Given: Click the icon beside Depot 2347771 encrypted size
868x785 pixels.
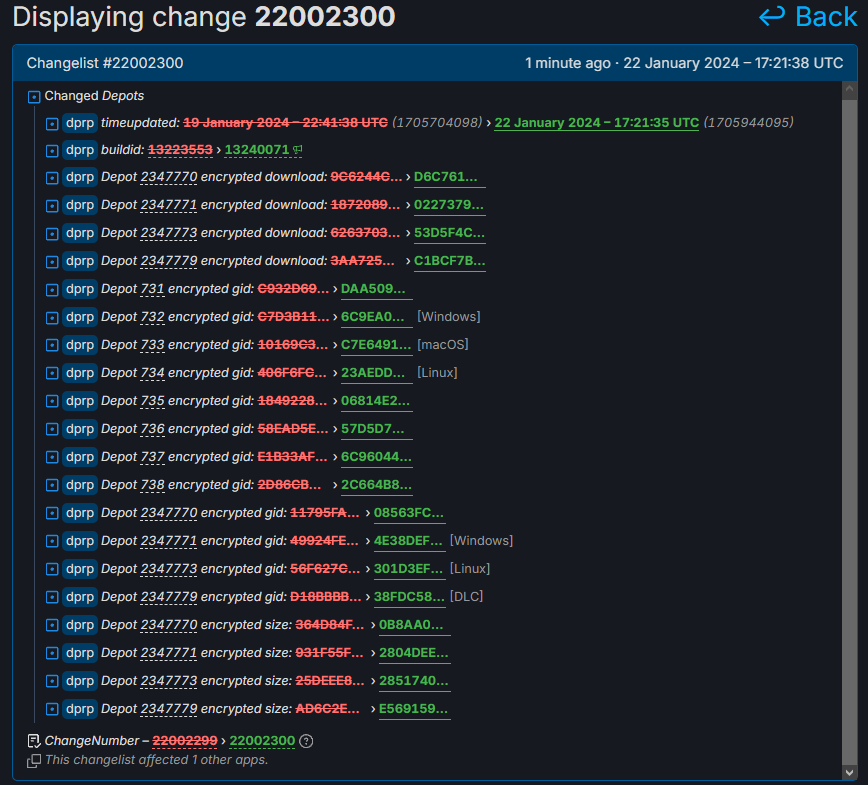Looking at the screenshot, I should pos(52,653).
